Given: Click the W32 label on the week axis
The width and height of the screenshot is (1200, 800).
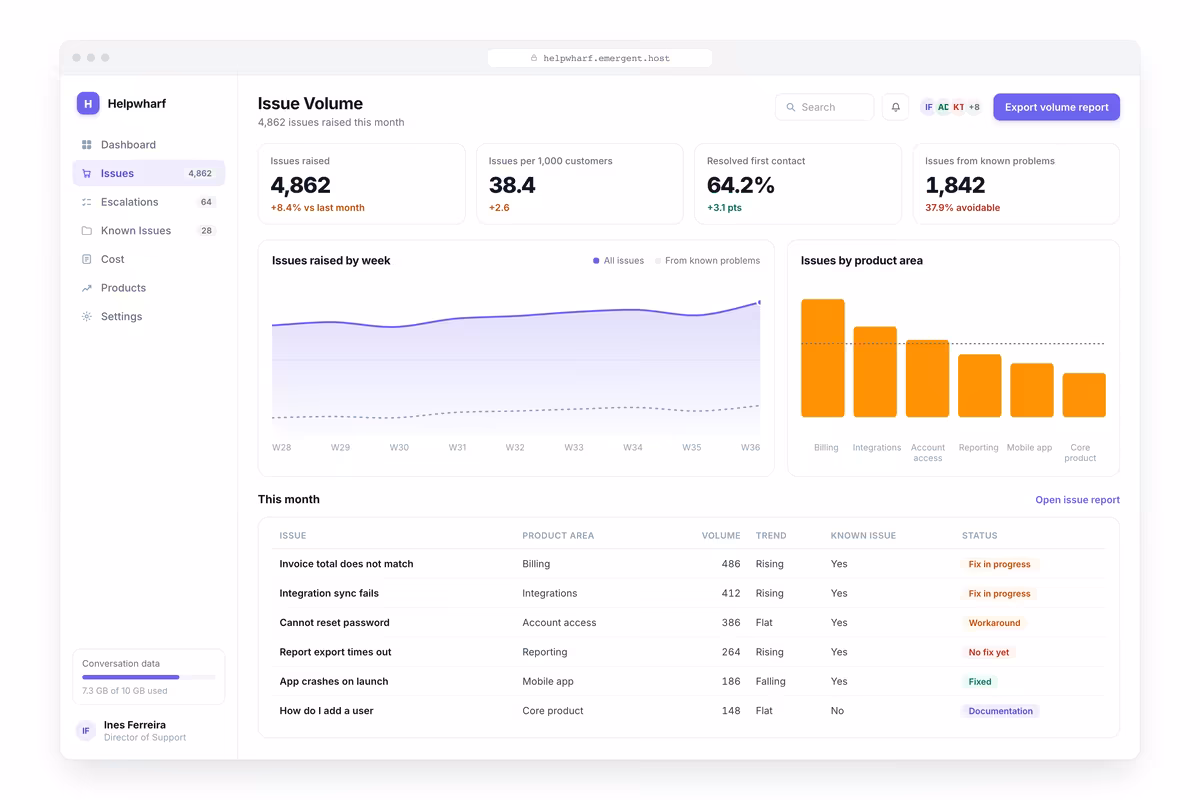Looking at the screenshot, I should pos(515,448).
